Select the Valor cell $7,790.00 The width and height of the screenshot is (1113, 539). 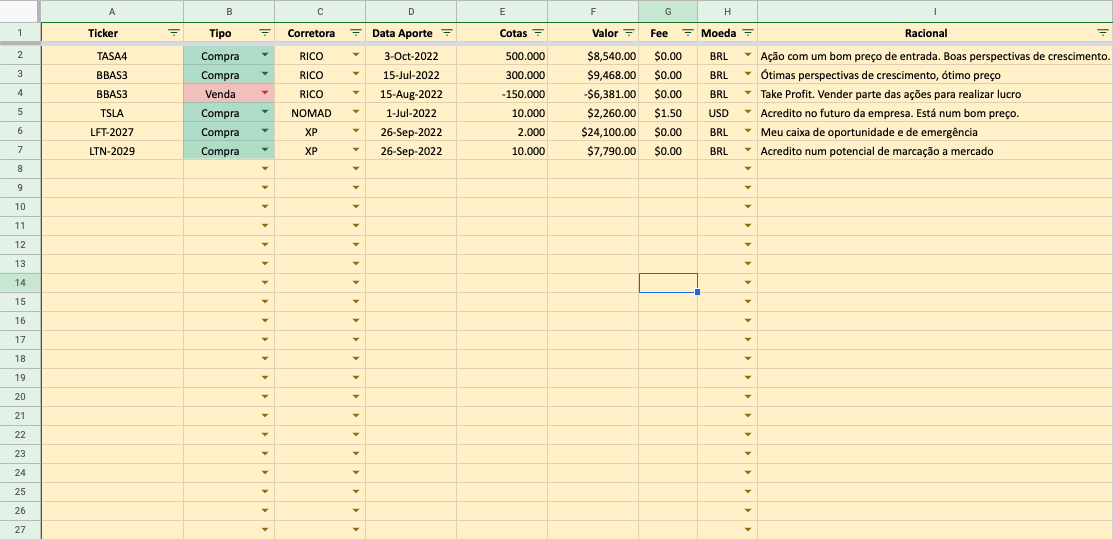coord(593,151)
